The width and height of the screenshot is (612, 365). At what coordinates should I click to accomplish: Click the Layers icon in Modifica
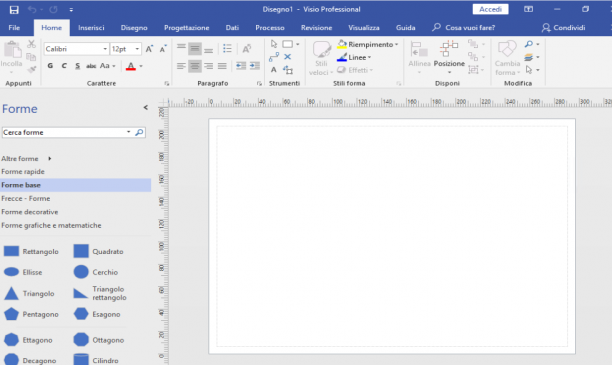click(528, 57)
